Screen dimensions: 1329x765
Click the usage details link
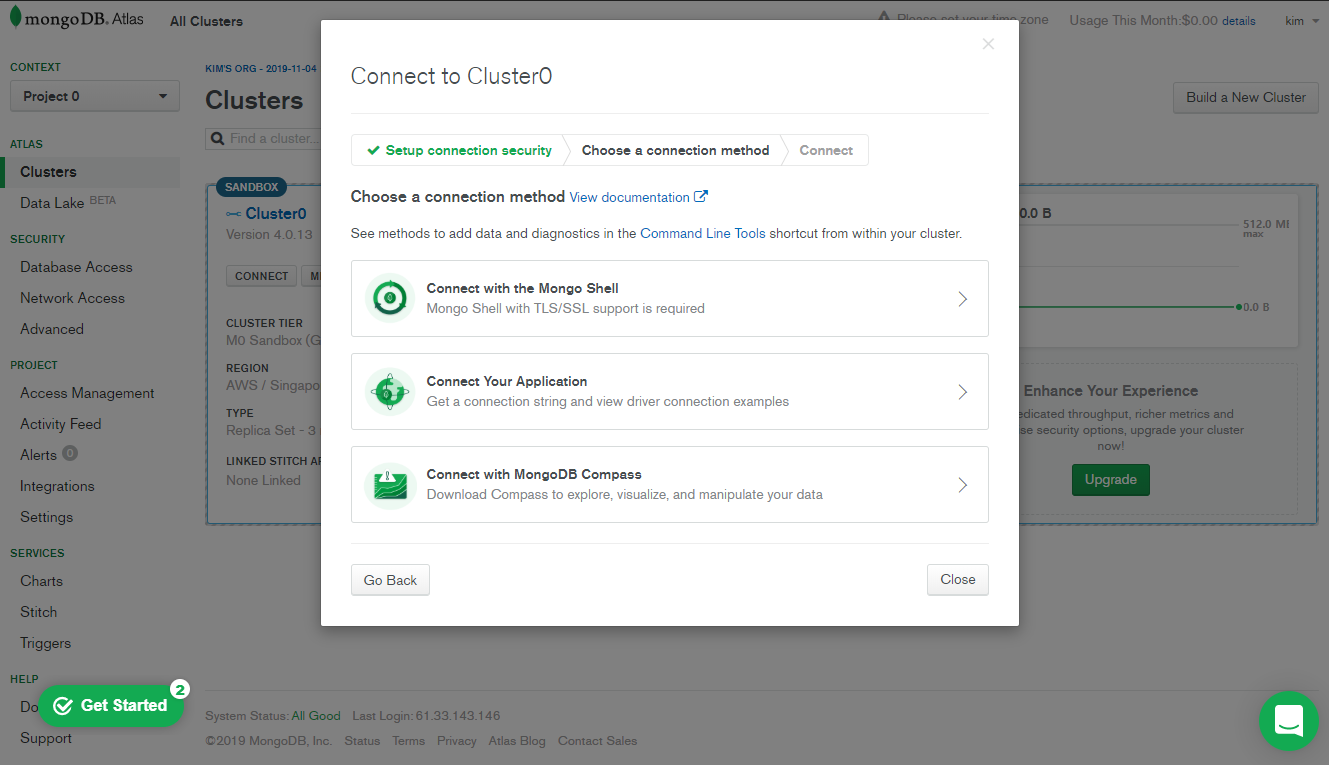pyautogui.click(x=1238, y=21)
